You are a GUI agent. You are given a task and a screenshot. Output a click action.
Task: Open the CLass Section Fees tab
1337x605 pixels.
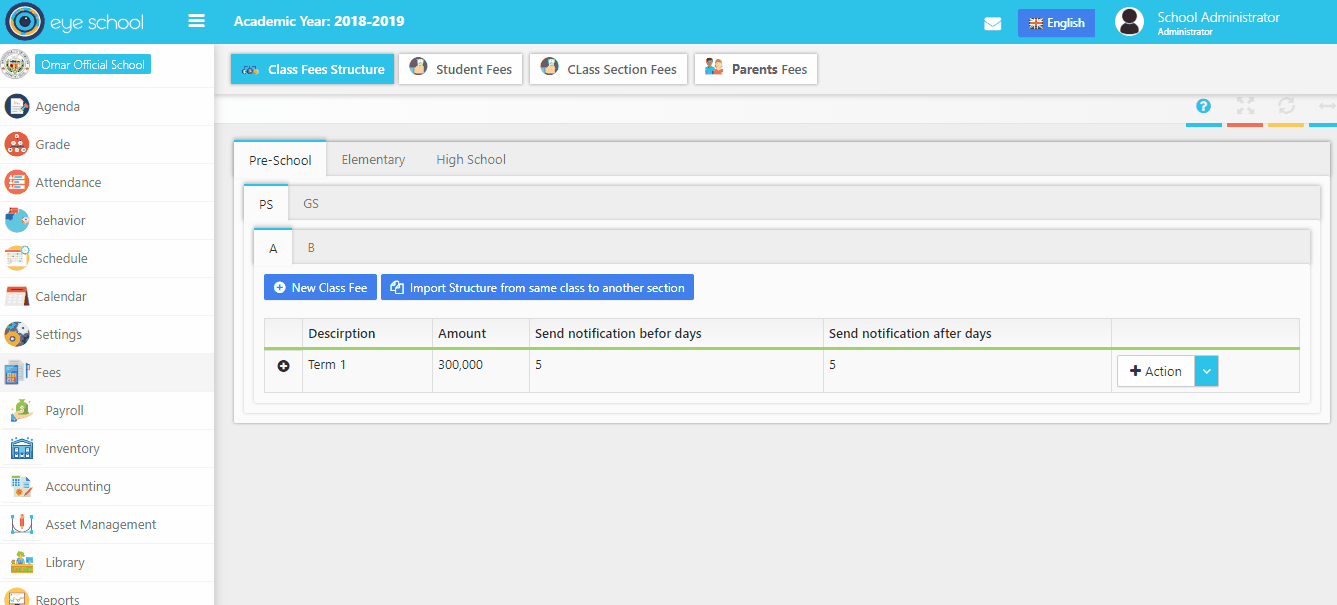tap(608, 69)
